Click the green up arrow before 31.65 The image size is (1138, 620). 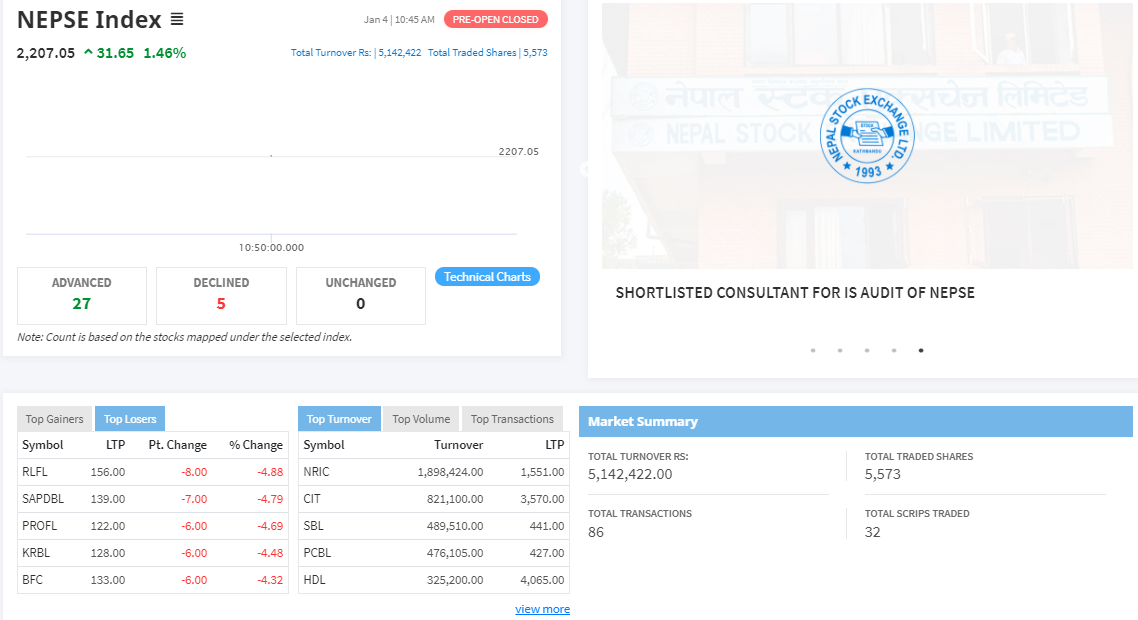(89, 52)
